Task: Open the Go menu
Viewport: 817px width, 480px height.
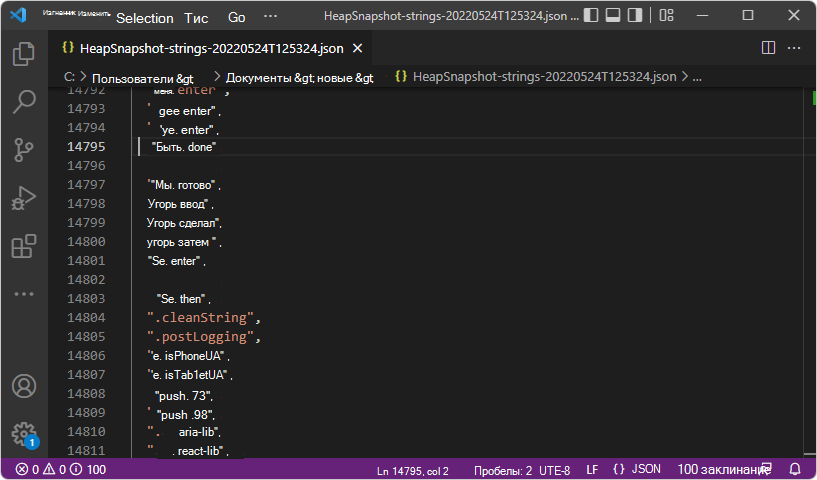Action: pos(237,18)
